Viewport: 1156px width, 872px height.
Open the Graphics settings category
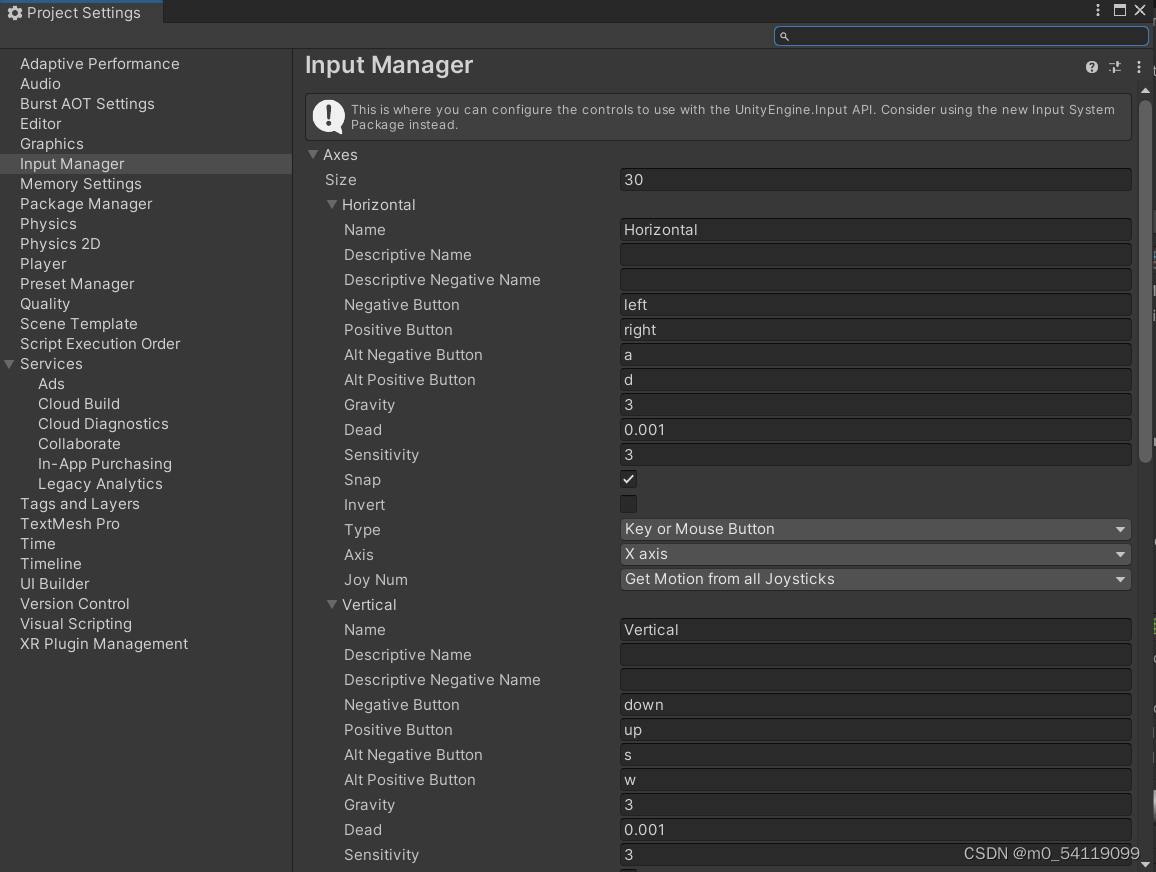52,144
